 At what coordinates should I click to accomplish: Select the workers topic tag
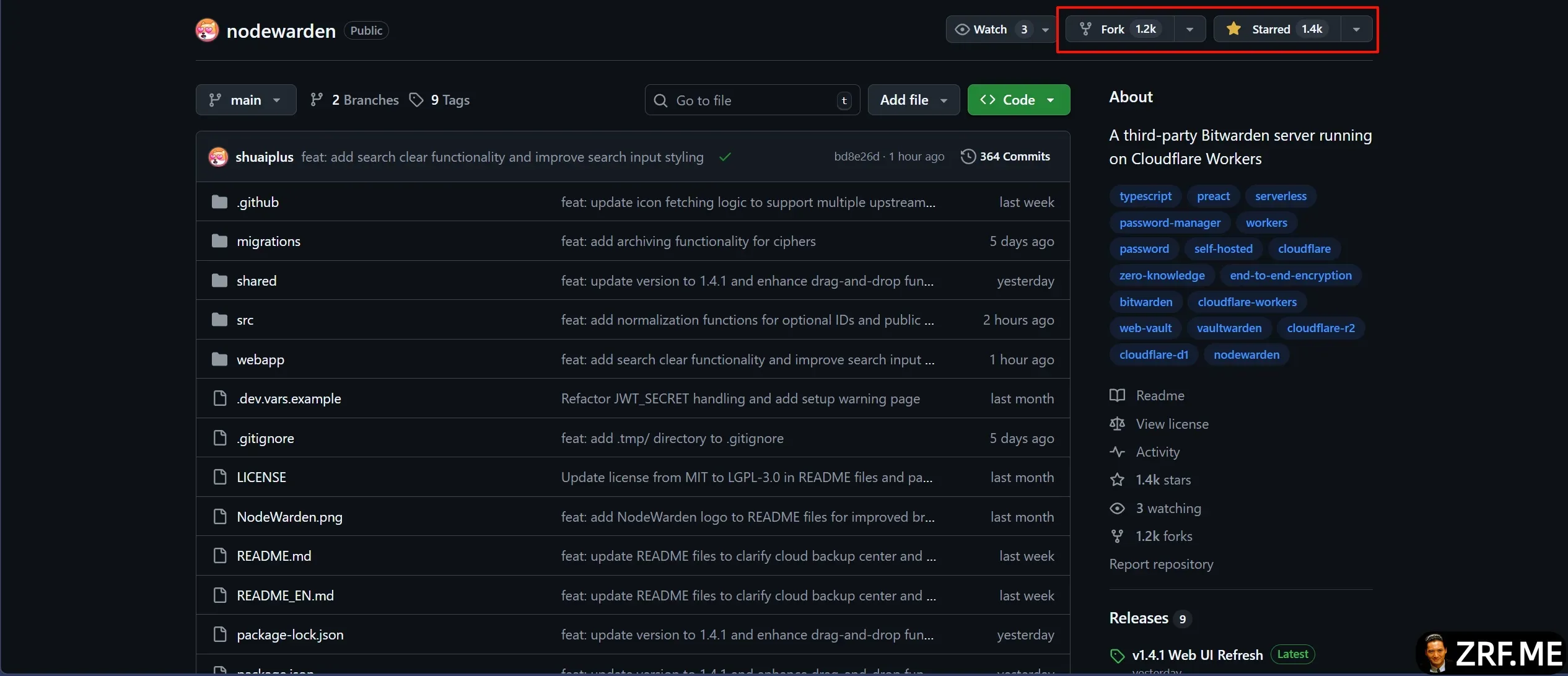[x=1266, y=222]
